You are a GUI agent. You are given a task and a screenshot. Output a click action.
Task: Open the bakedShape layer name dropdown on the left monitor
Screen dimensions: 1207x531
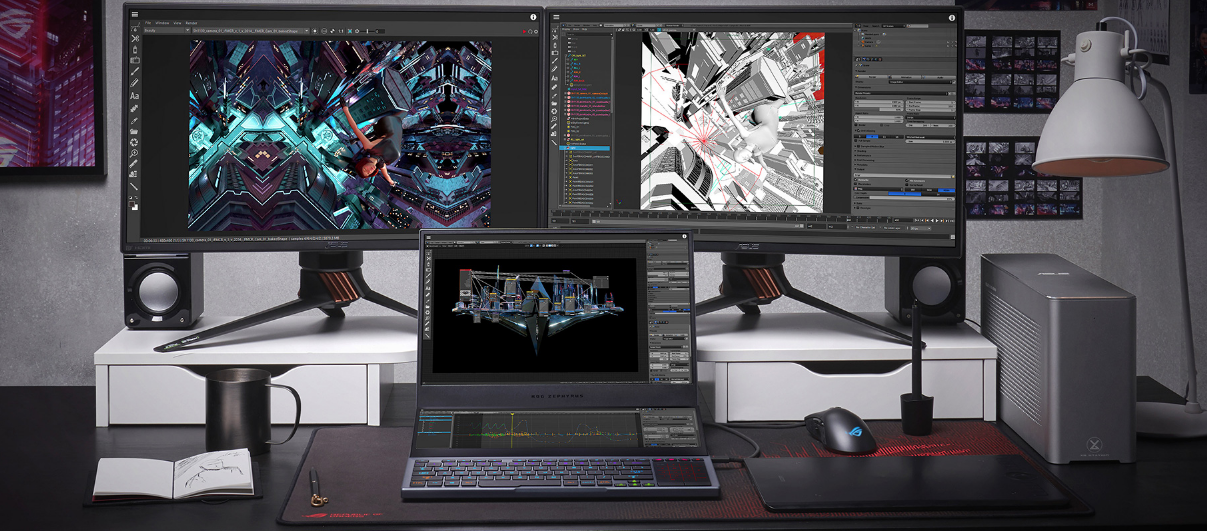(x=251, y=31)
